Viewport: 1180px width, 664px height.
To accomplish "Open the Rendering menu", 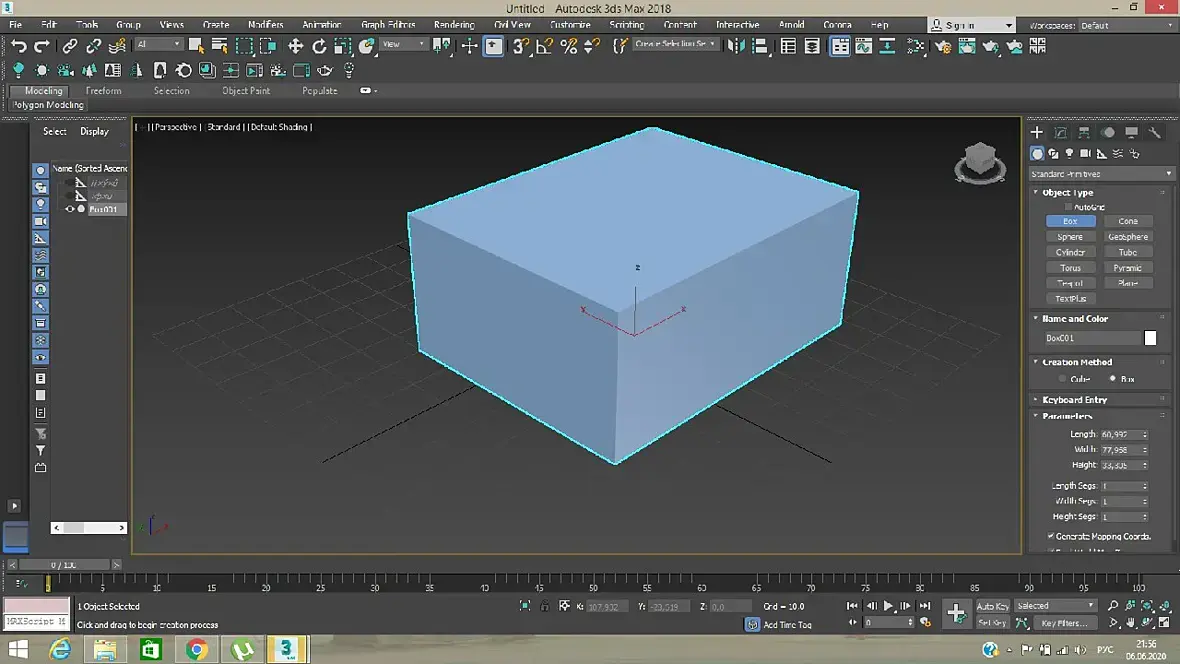I will coord(454,25).
